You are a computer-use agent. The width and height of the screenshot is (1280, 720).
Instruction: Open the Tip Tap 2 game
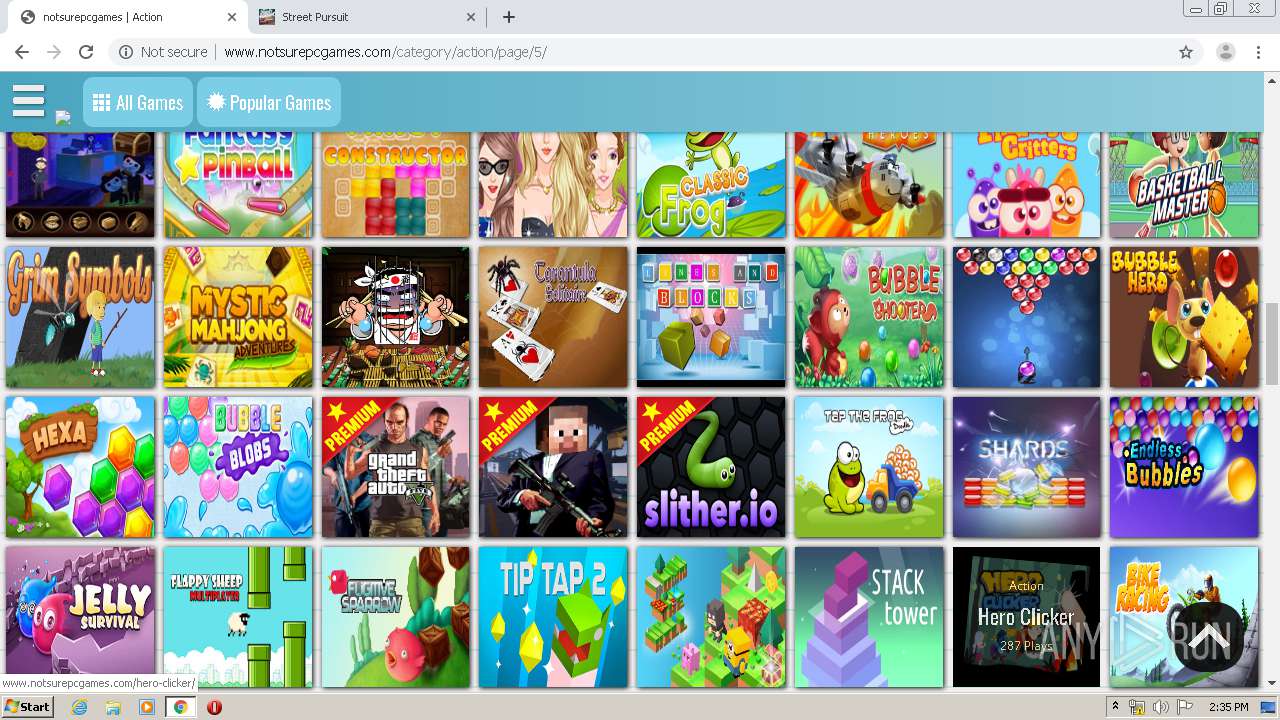tap(553, 617)
